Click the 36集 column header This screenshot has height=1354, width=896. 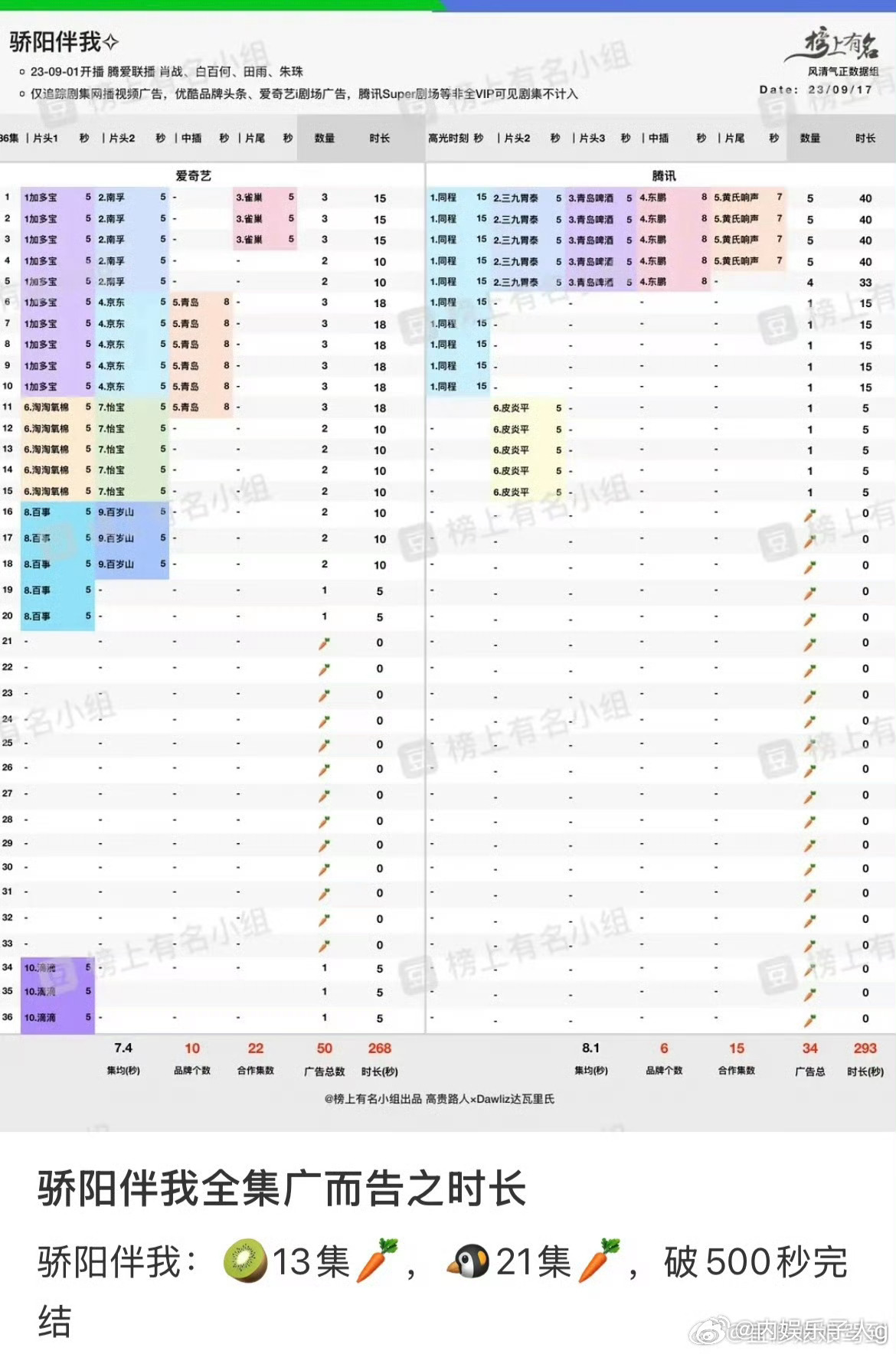(x=9, y=138)
